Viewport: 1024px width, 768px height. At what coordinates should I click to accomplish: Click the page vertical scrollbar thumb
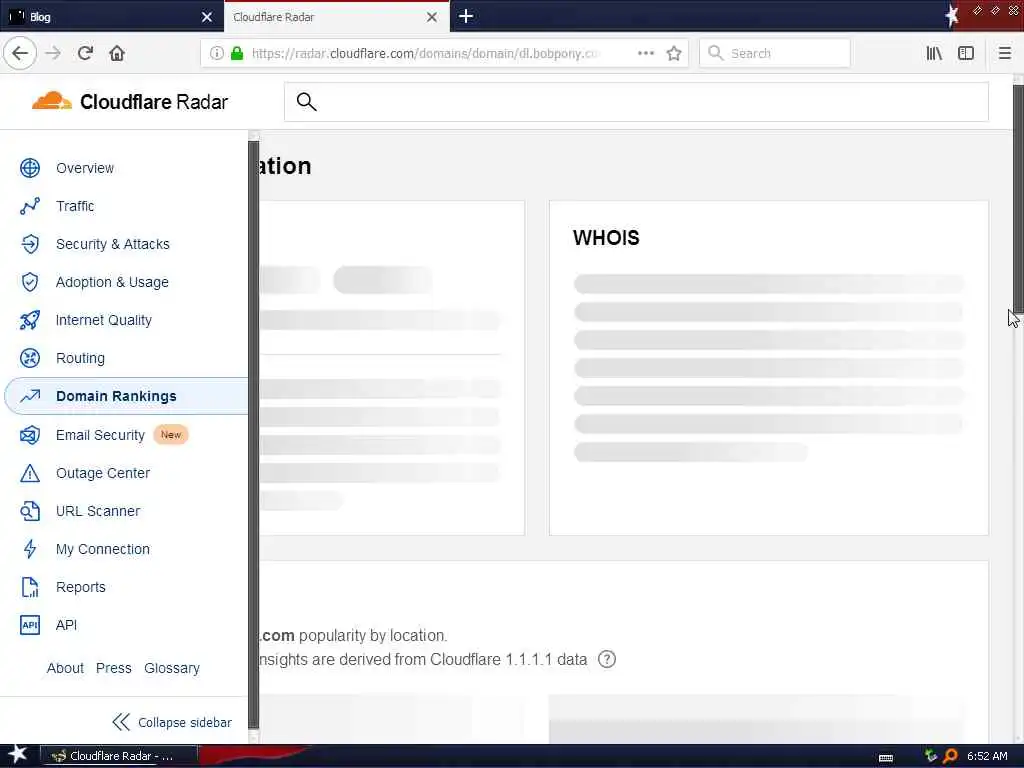1018,199
